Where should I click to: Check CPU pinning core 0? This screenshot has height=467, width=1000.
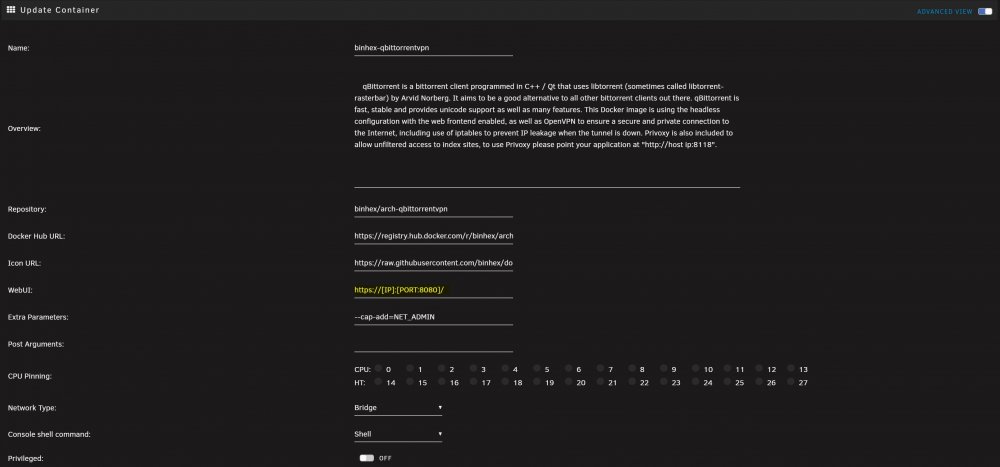pos(378,369)
